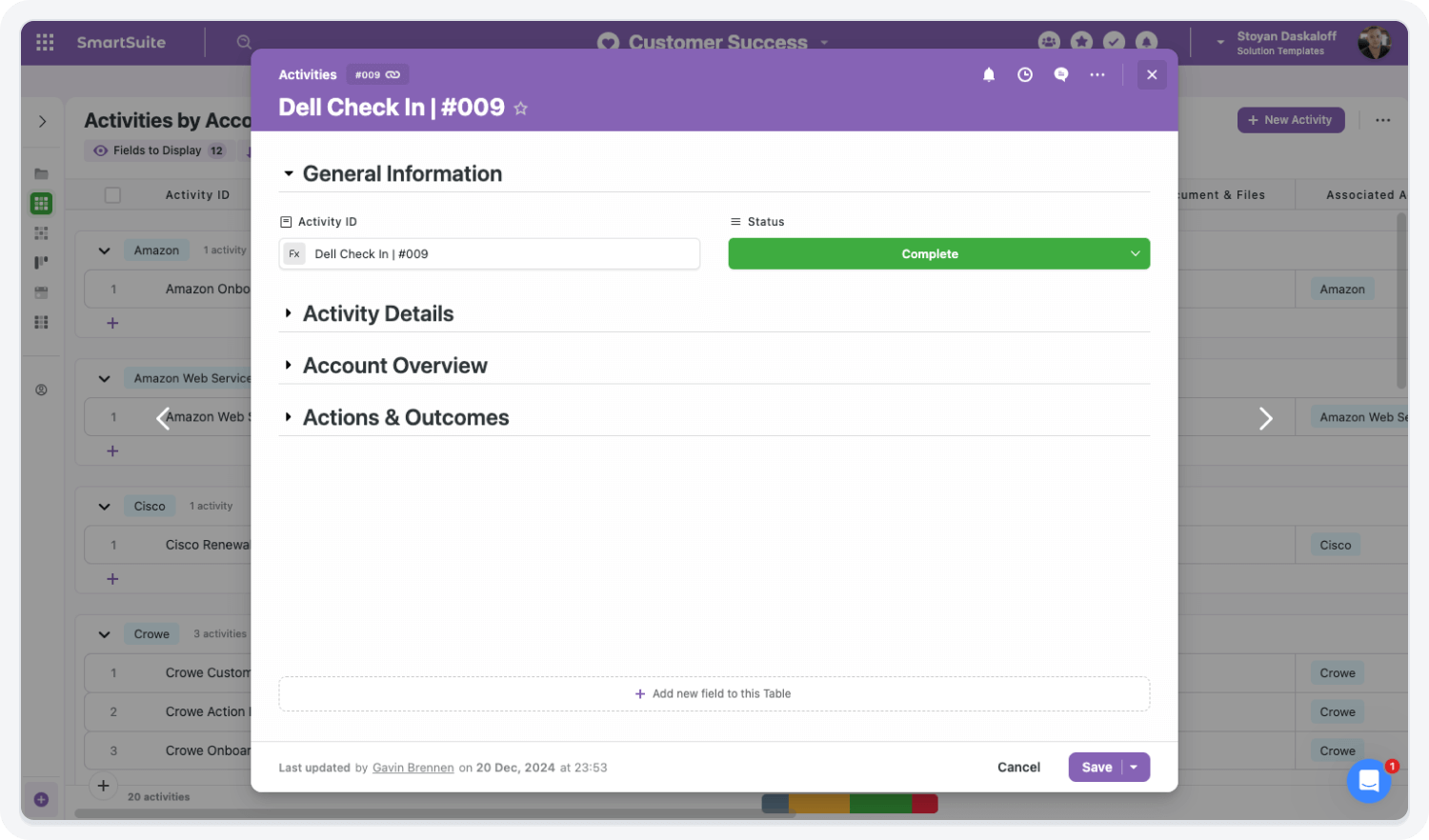Click the Associated column header

point(1366,195)
